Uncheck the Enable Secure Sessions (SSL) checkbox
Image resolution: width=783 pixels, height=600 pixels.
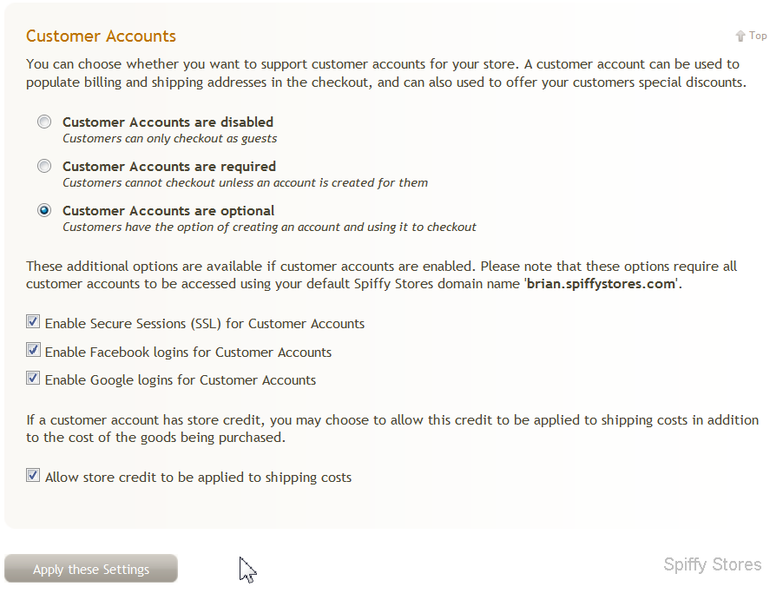pos(33,321)
